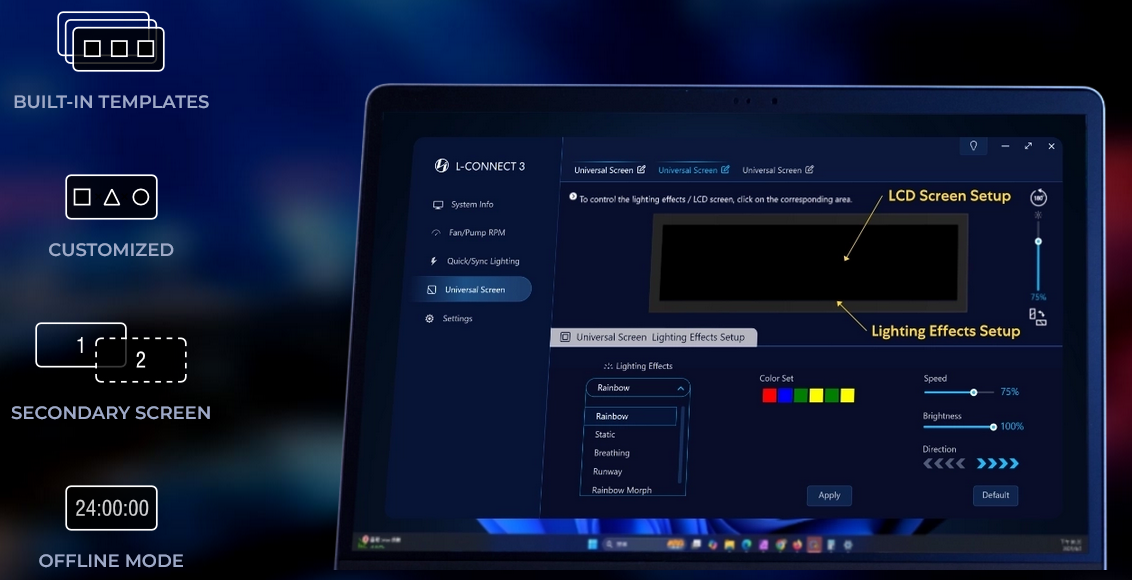Screen dimensions: 1132x580
Task: Select Universal Screen in the sidebar menu
Action: pos(474,290)
